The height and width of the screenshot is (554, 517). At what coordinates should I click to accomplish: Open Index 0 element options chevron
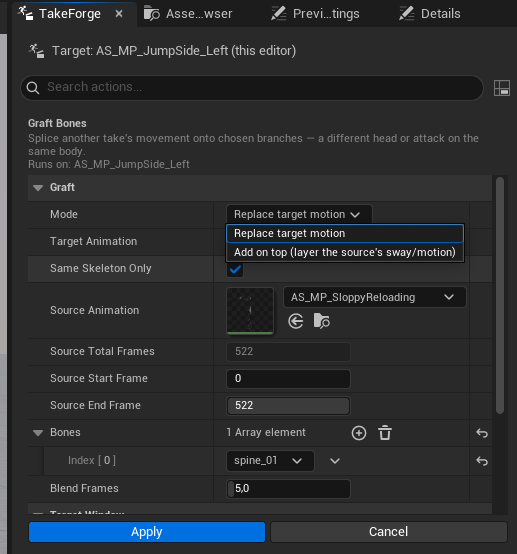[x=335, y=461]
